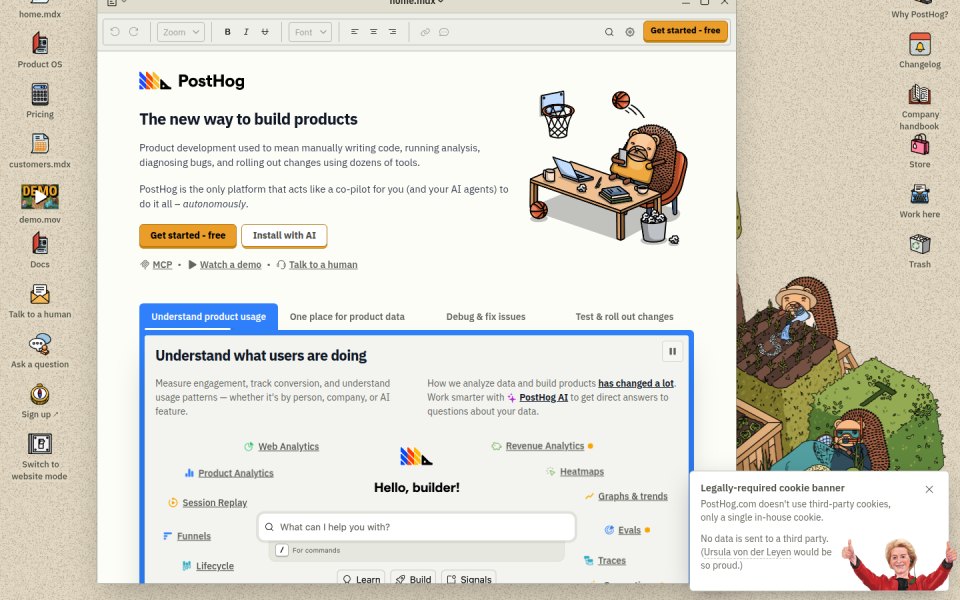Open the comment bubble toolbar icon
This screenshot has width=960, height=600.
444,32
